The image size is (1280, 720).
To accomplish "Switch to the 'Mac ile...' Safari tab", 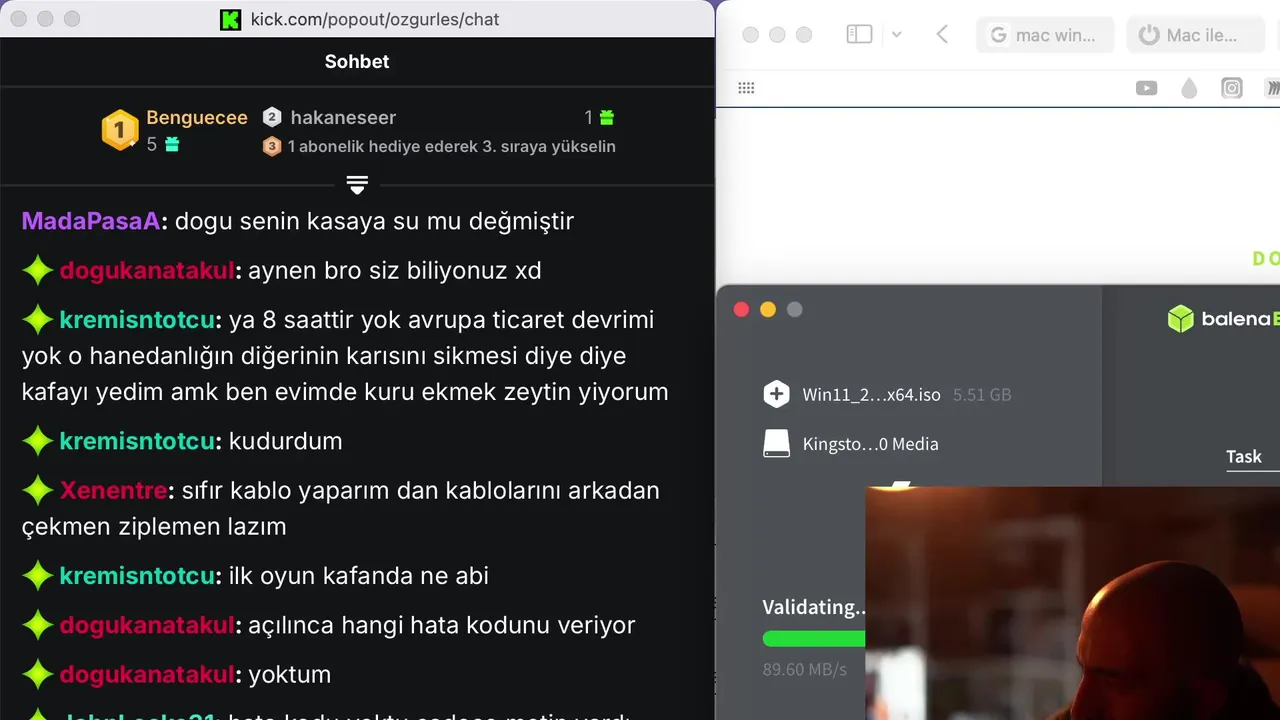I will pos(1195,35).
